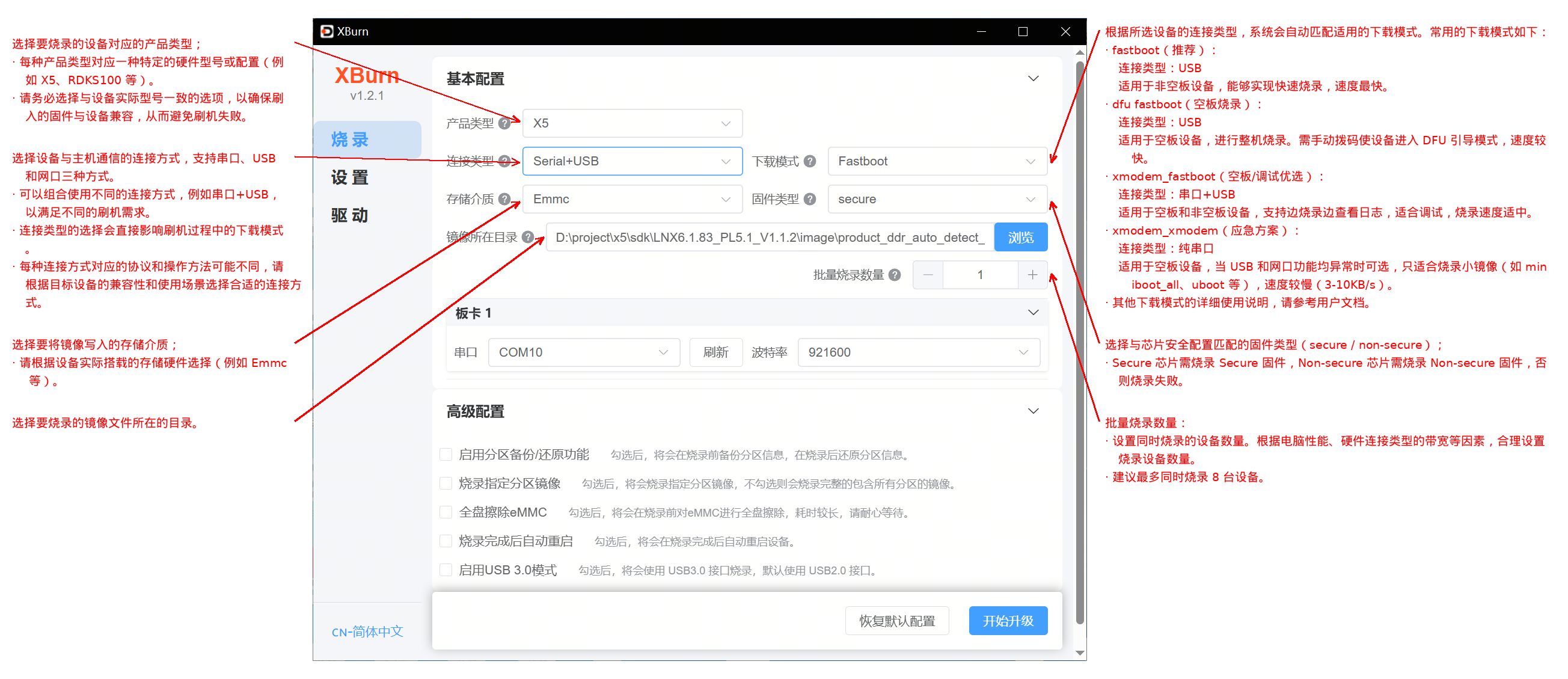Click the help icon next to 固件类型
Screen dimensions: 1568x679
click(x=810, y=199)
